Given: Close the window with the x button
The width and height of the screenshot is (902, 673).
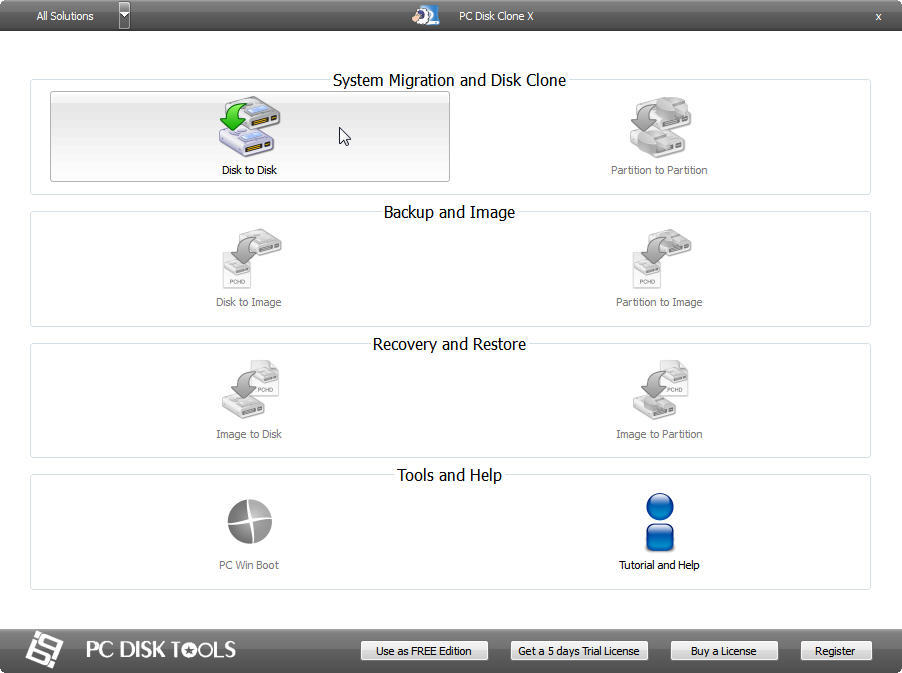Looking at the screenshot, I should [878, 17].
